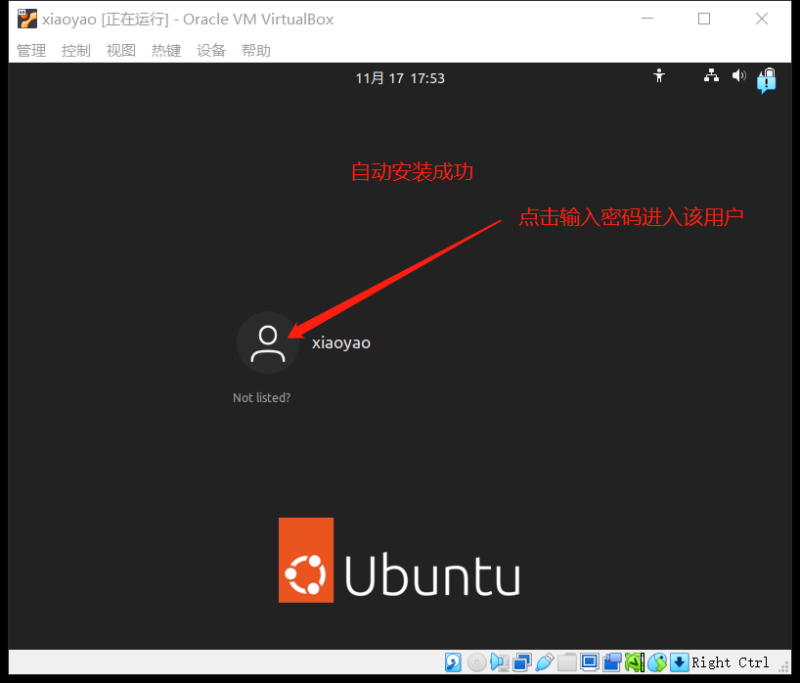Image resolution: width=800 pixels, height=683 pixels.
Task: Click the hard disk activity status icon
Action: pyautogui.click(x=453, y=662)
